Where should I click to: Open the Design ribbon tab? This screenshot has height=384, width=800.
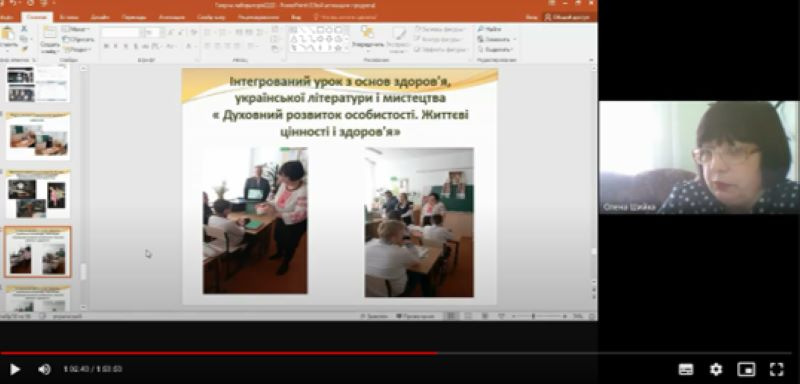(x=100, y=17)
